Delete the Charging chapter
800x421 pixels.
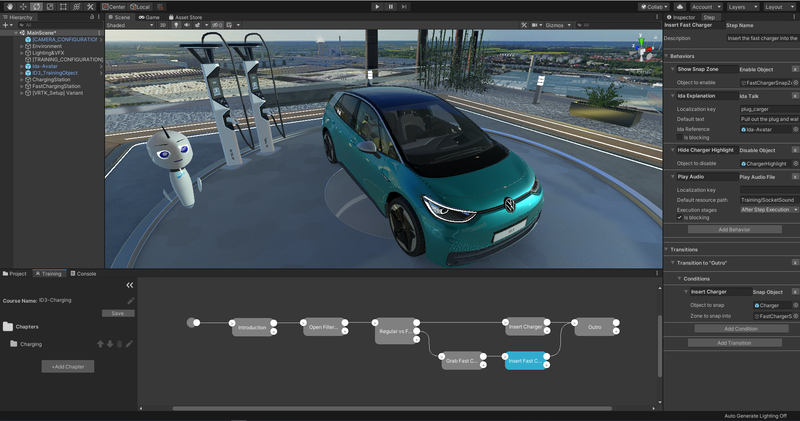pos(119,344)
